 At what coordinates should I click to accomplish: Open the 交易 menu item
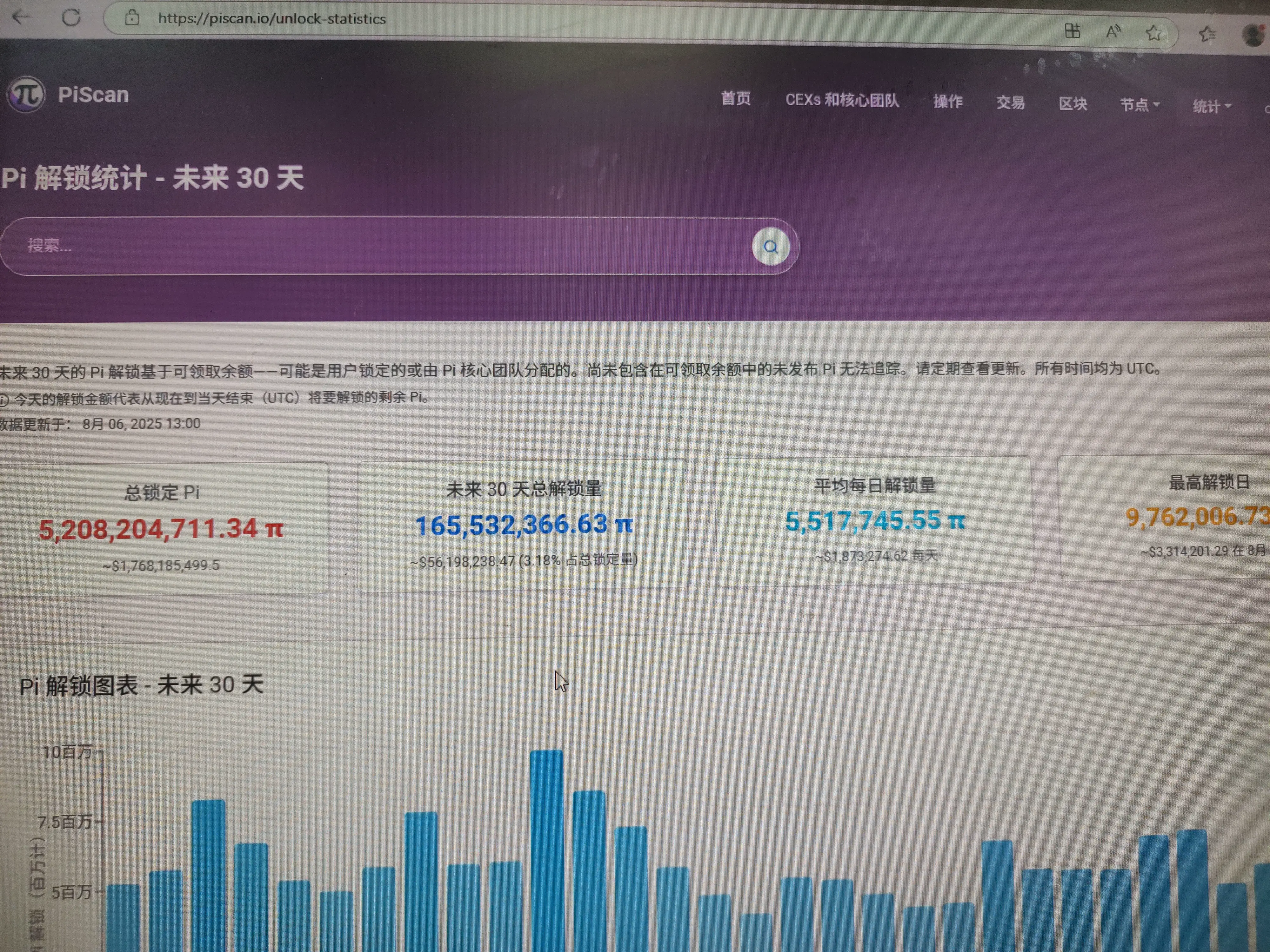[1010, 103]
